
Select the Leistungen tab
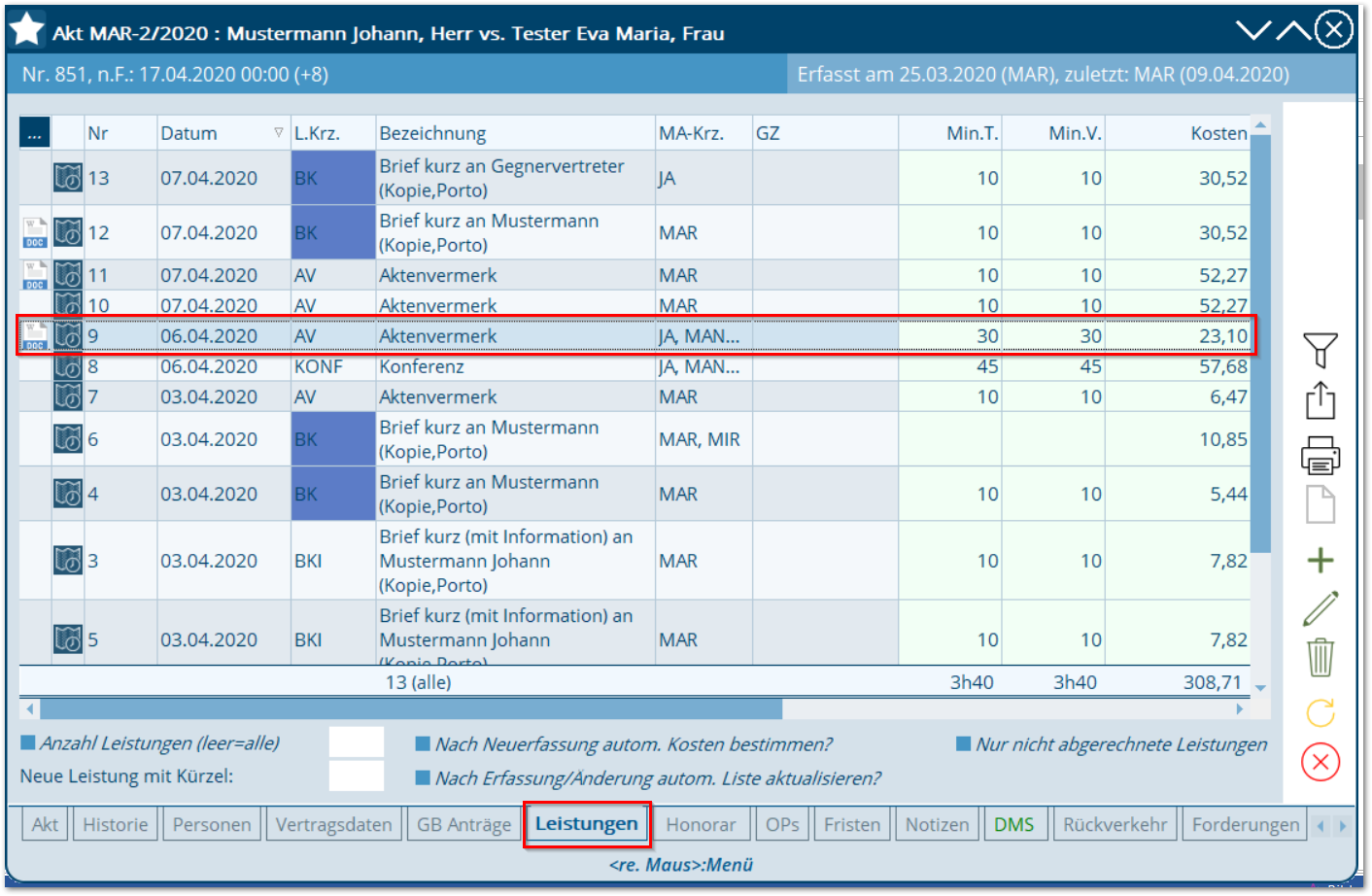tap(587, 824)
